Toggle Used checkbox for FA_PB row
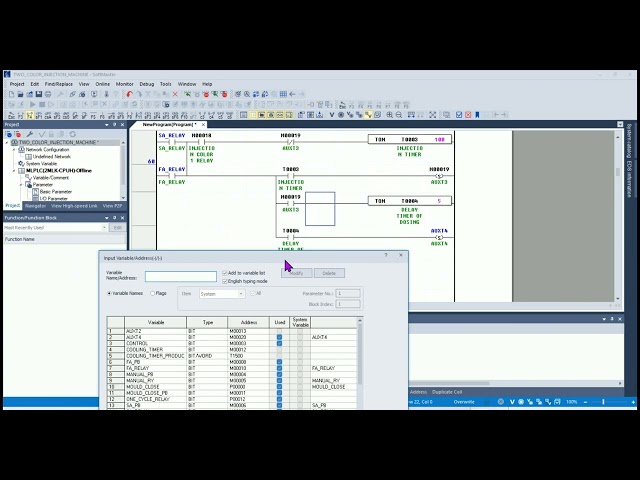The height and width of the screenshot is (480, 640). 279,362
